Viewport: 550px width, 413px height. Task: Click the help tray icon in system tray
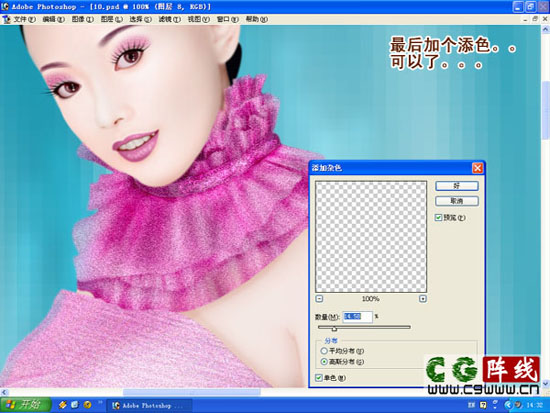(x=483, y=405)
